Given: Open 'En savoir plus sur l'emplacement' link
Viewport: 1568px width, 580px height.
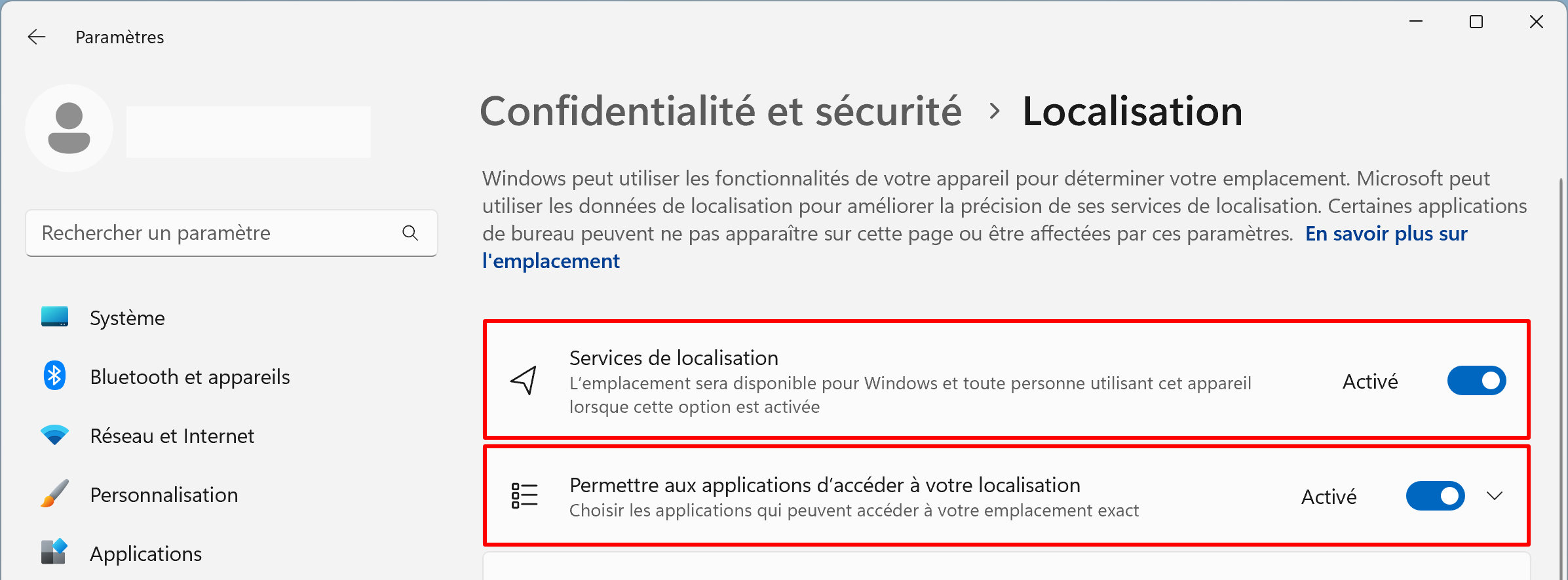Looking at the screenshot, I should pyautogui.click(x=975, y=247).
